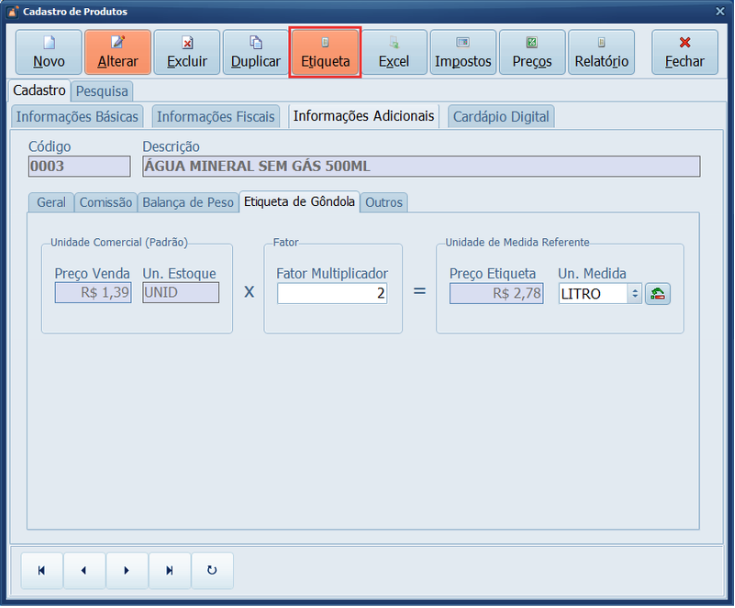Open the Informações Fiscais tab

tap(216, 117)
